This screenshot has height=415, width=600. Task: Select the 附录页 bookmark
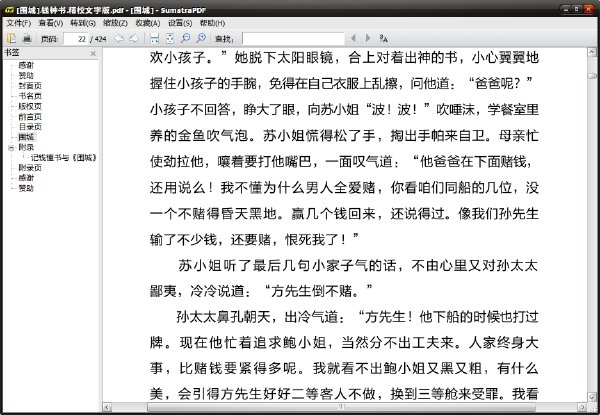pyautogui.click(x=30, y=168)
